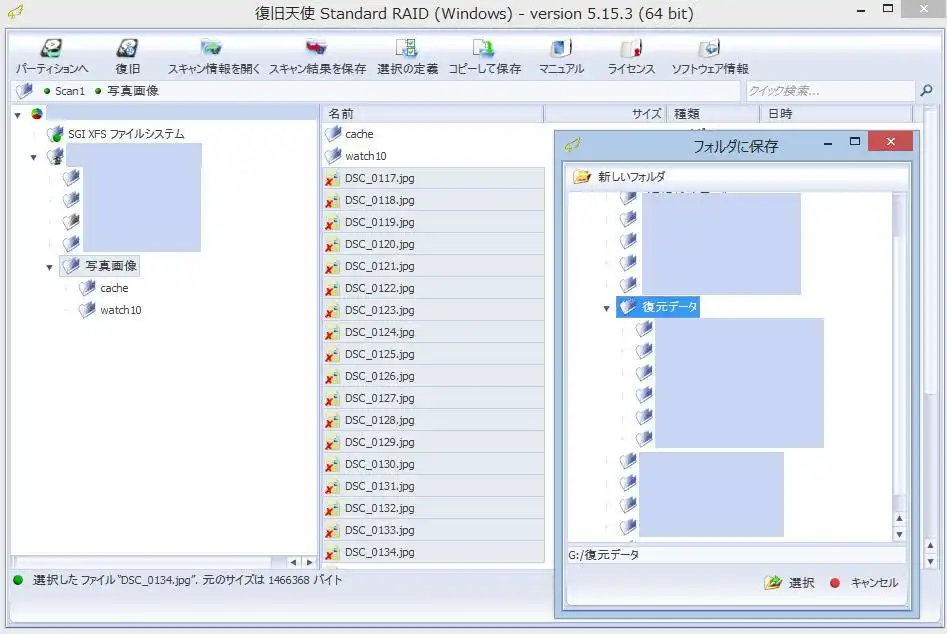
Task: Collapse the 復元データ folder in dialog
Action: [606, 309]
